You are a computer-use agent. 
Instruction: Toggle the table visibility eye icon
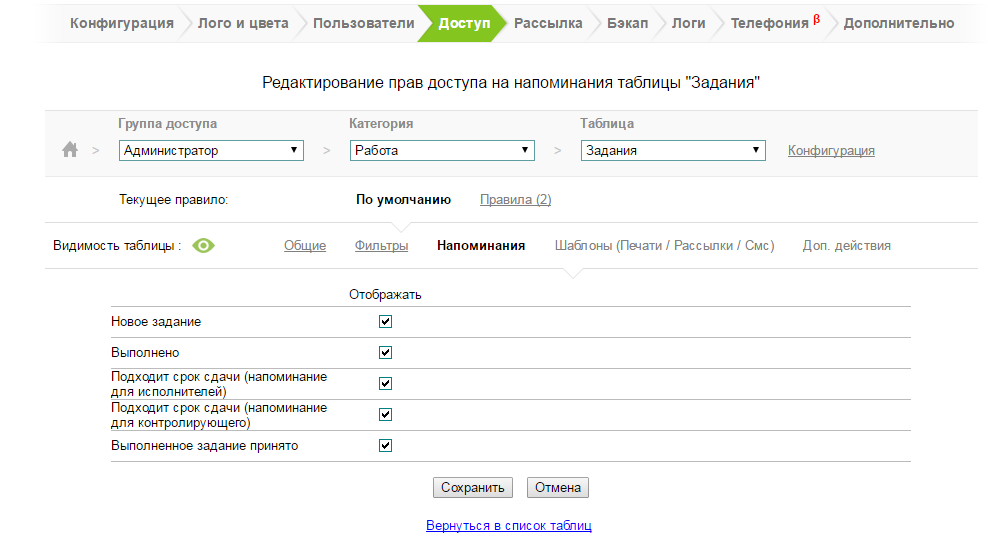pyautogui.click(x=204, y=246)
